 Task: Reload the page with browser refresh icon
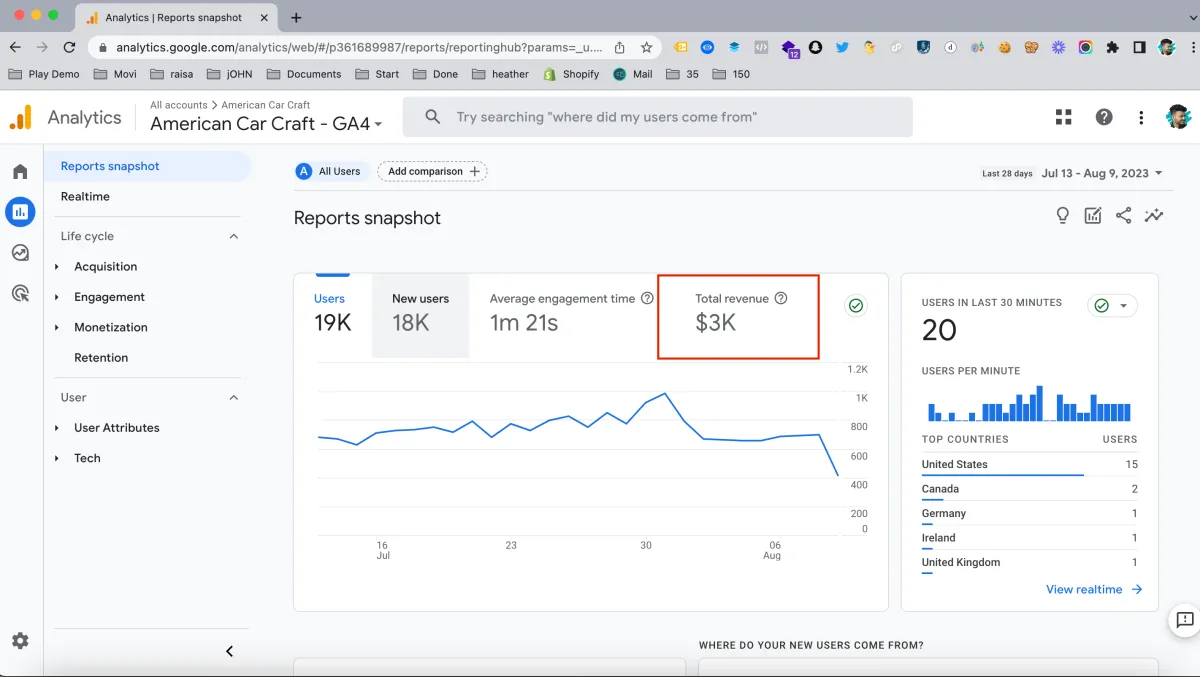(69, 47)
